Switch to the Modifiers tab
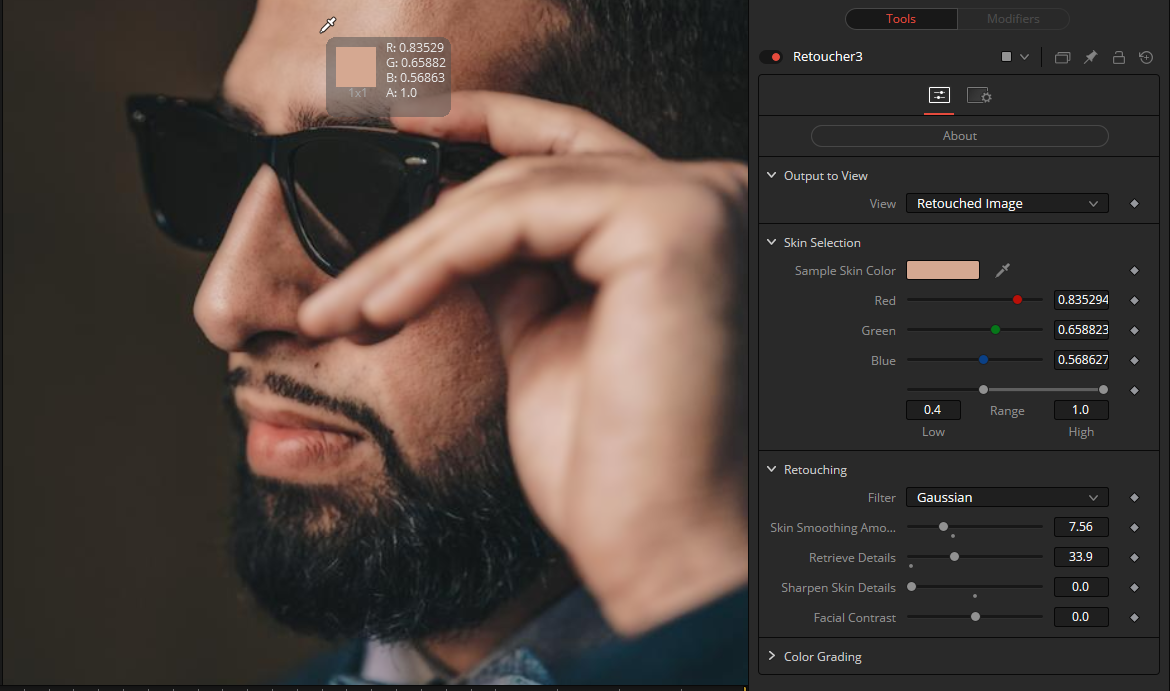The width and height of the screenshot is (1170, 691). 1013,19
